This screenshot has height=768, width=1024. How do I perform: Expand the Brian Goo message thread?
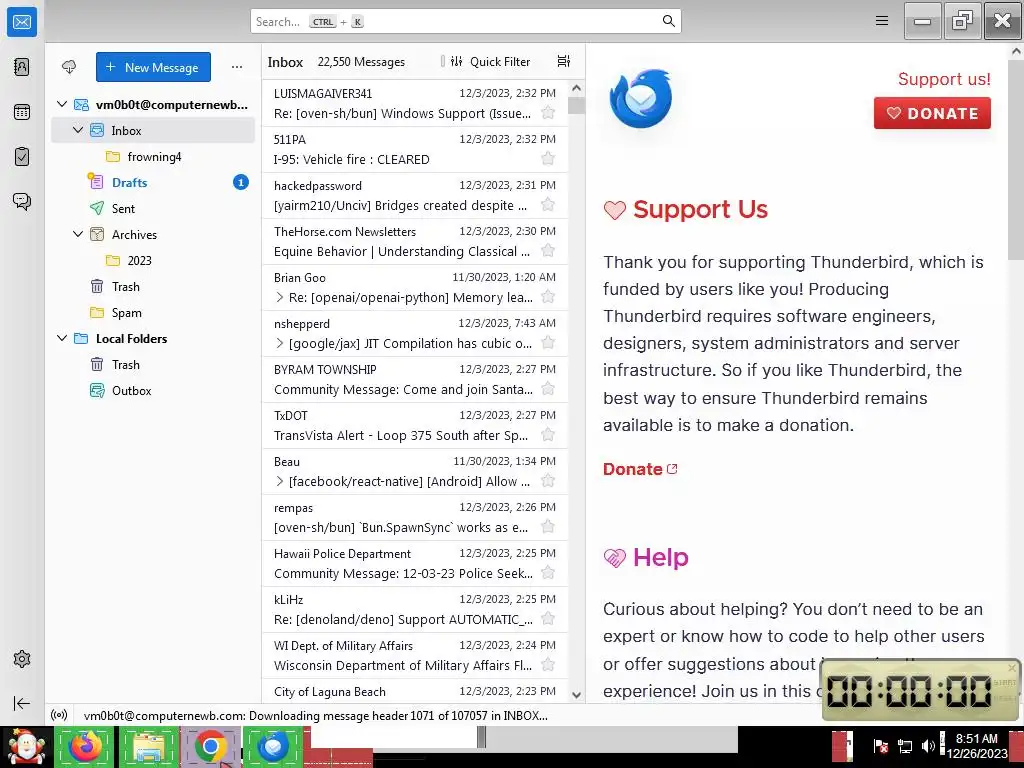click(280, 297)
